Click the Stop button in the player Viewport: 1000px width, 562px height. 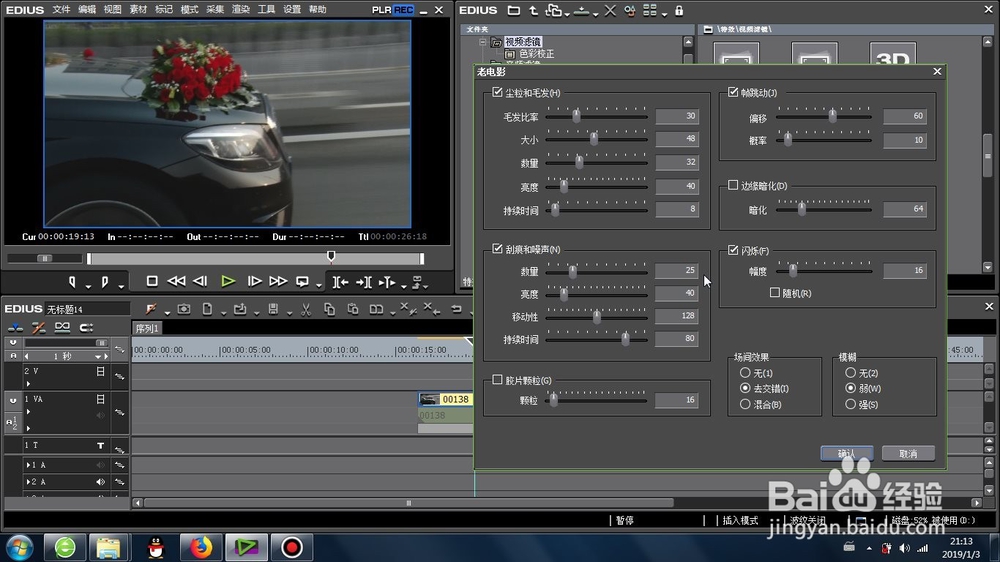pos(152,281)
